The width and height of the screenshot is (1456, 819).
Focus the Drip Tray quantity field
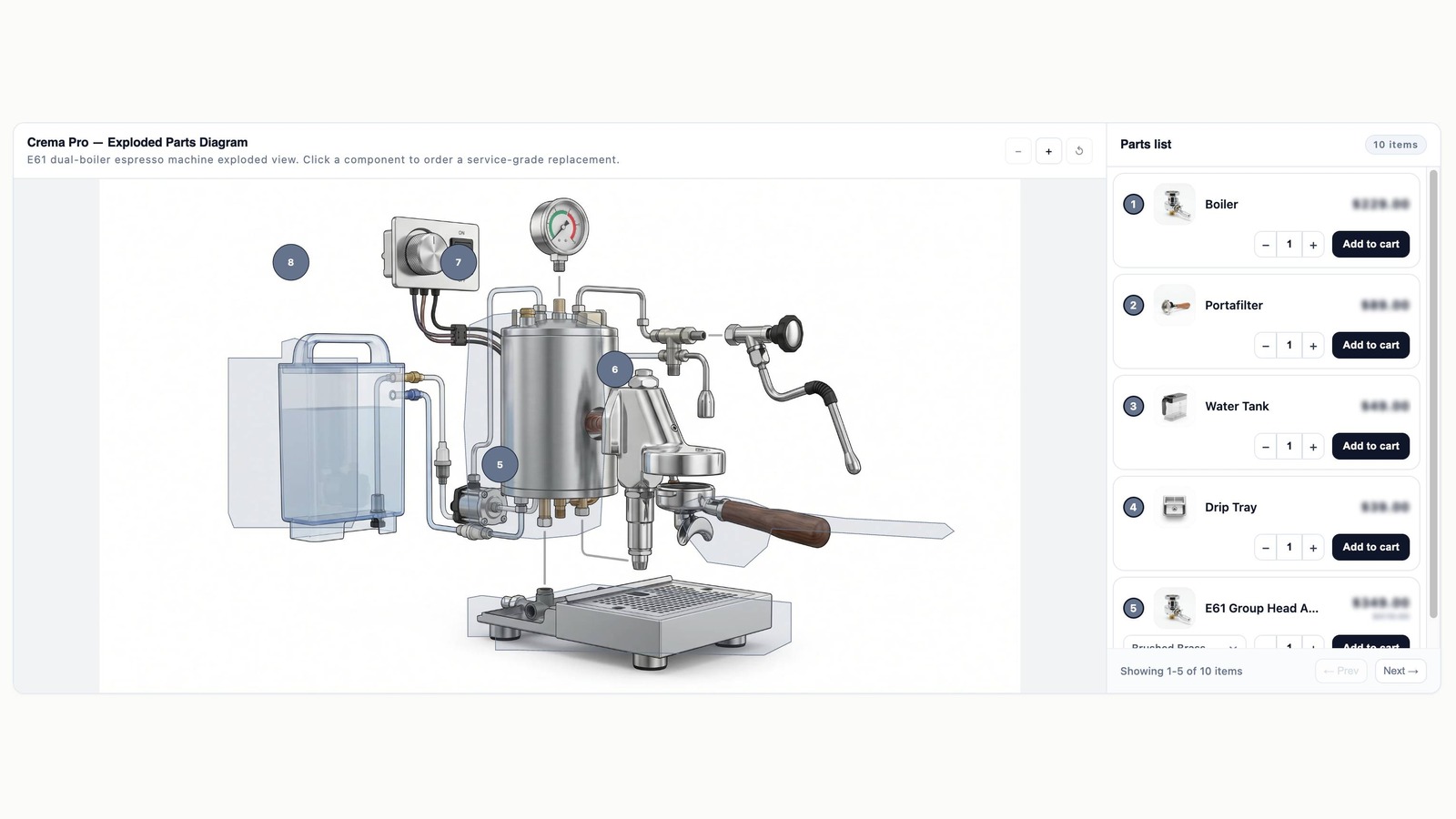1289,548
